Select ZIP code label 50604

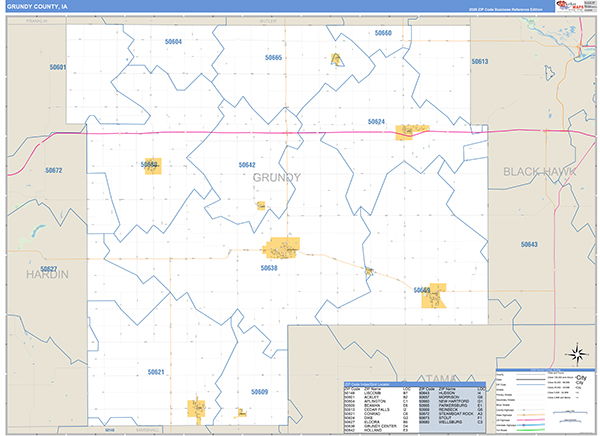point(173,41)
